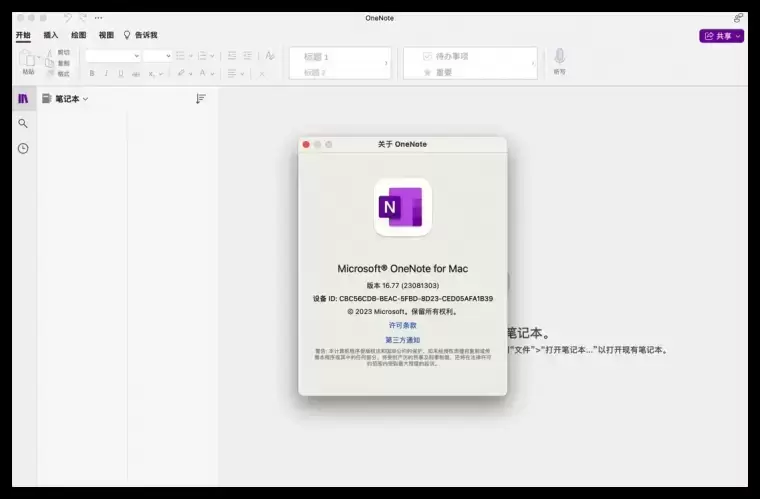Select the text highlighter pen icon
The width and height of the screenshot is (760, 499).
tap(180, 73)
